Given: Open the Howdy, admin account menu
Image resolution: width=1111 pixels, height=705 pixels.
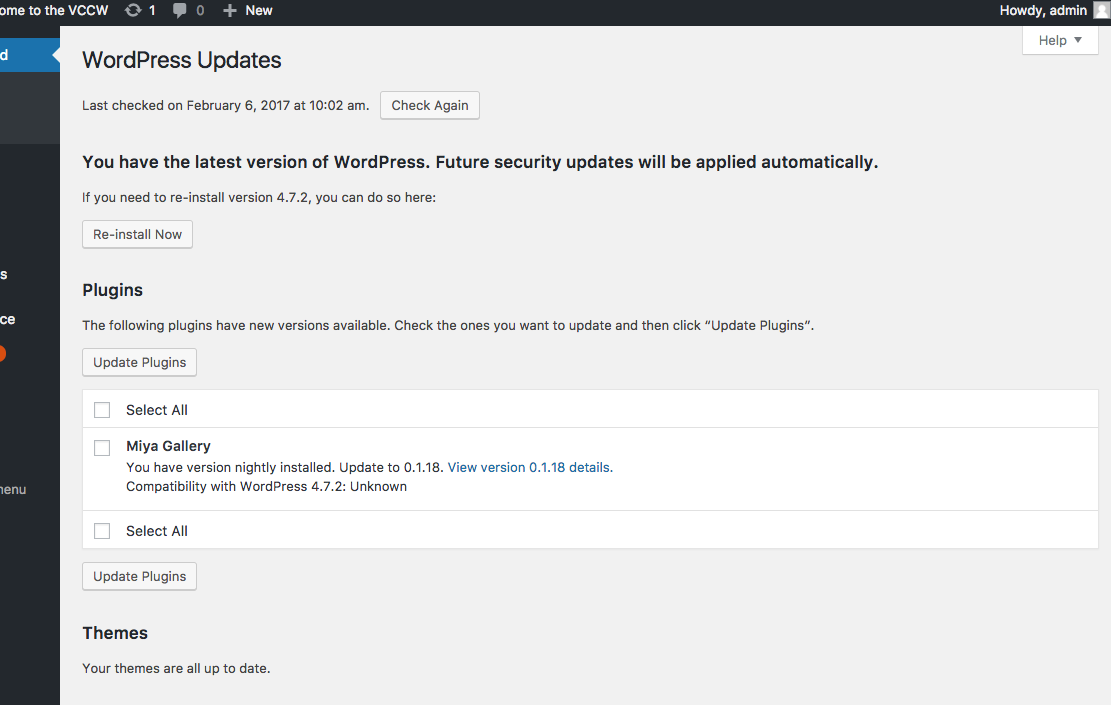Looking at the screenshot, I should click(1052, 11).
